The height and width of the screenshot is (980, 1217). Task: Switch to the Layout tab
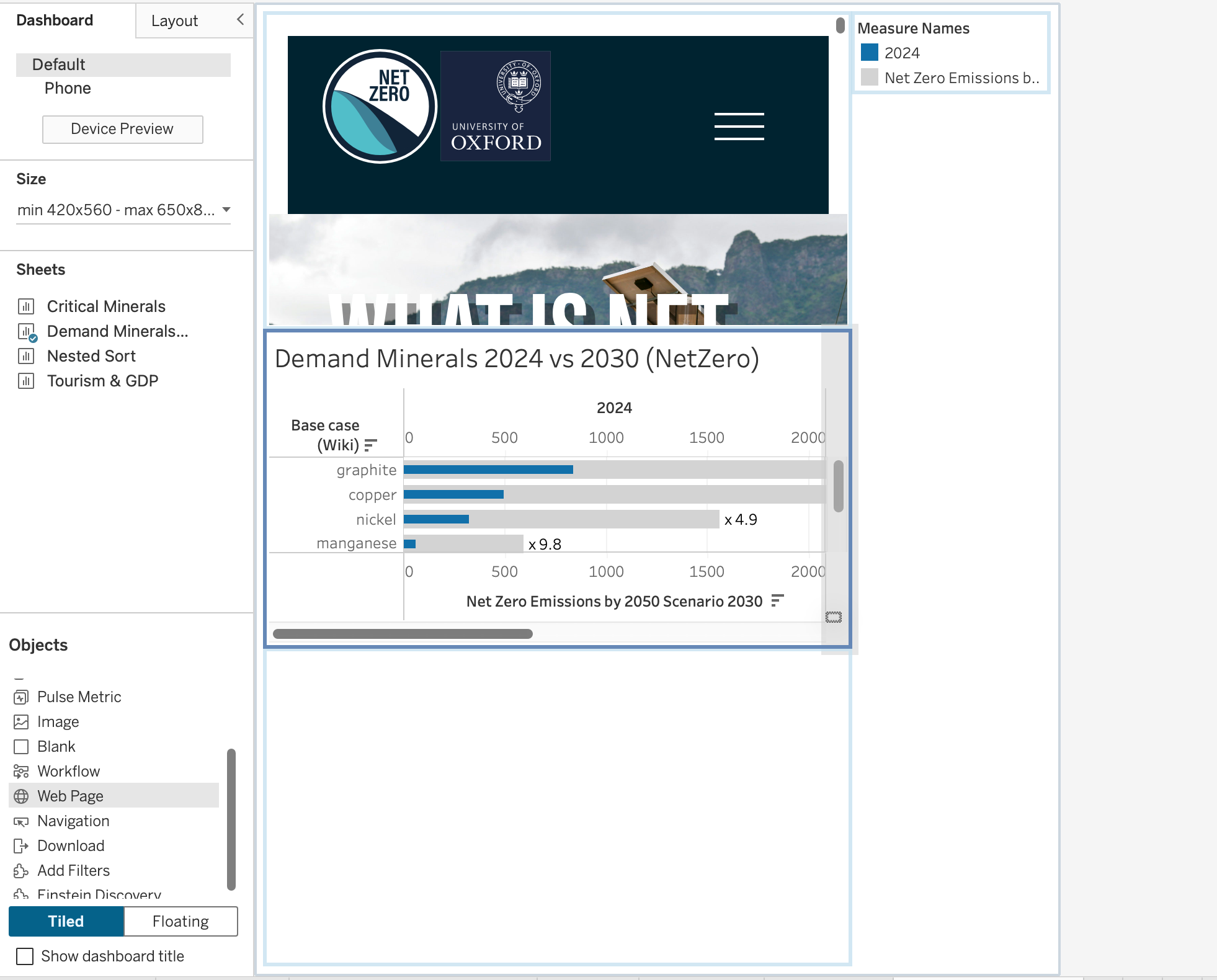(174, 20)
